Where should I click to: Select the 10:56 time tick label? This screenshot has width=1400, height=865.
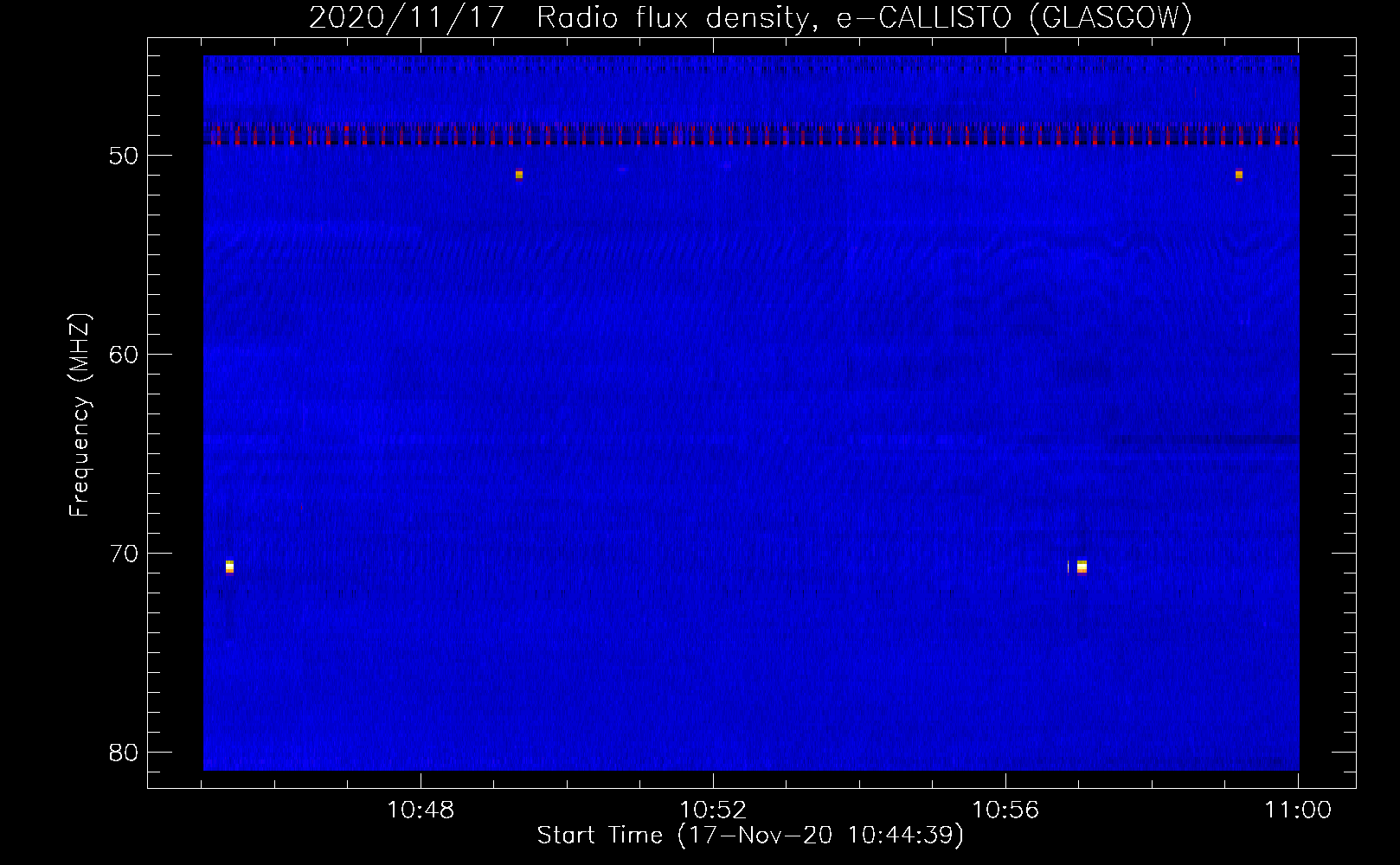point(1005,811)
